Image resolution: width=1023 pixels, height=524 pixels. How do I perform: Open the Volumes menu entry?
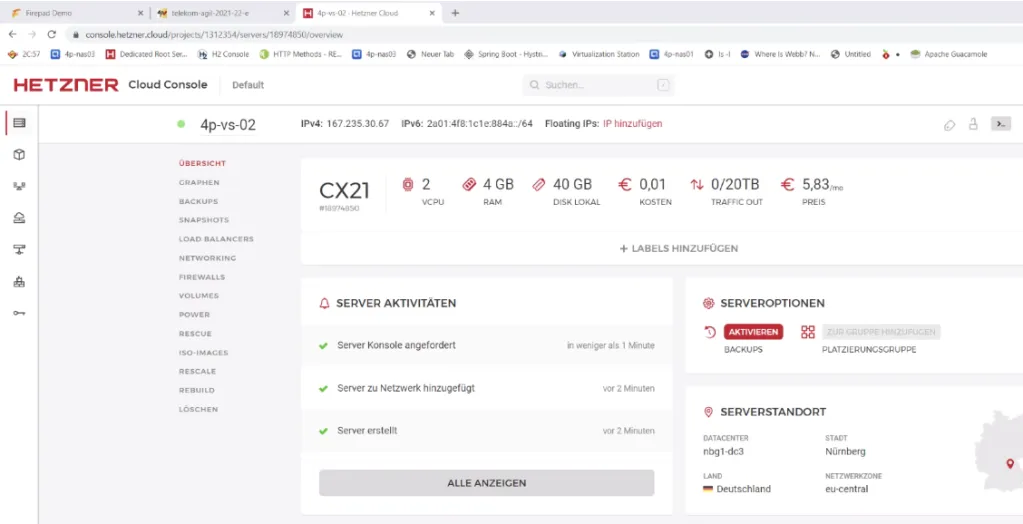199,296
